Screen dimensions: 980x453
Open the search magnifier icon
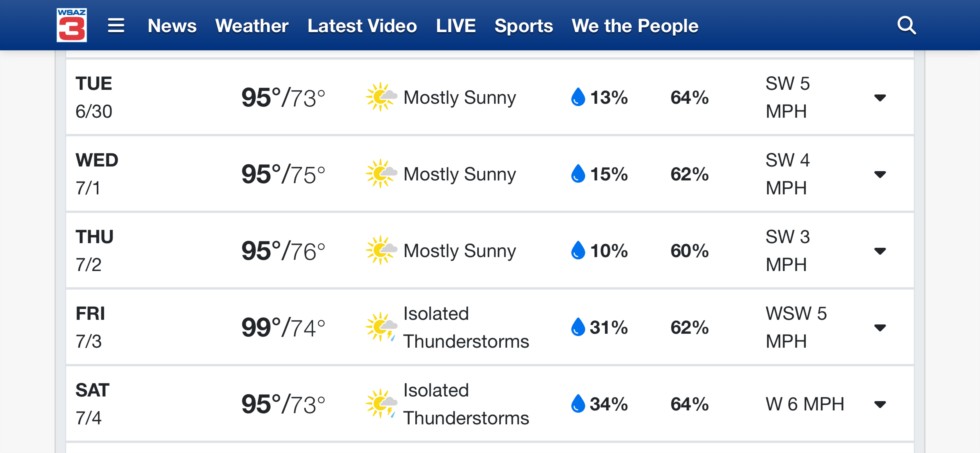pyautogui.click(x=906, y=26)
